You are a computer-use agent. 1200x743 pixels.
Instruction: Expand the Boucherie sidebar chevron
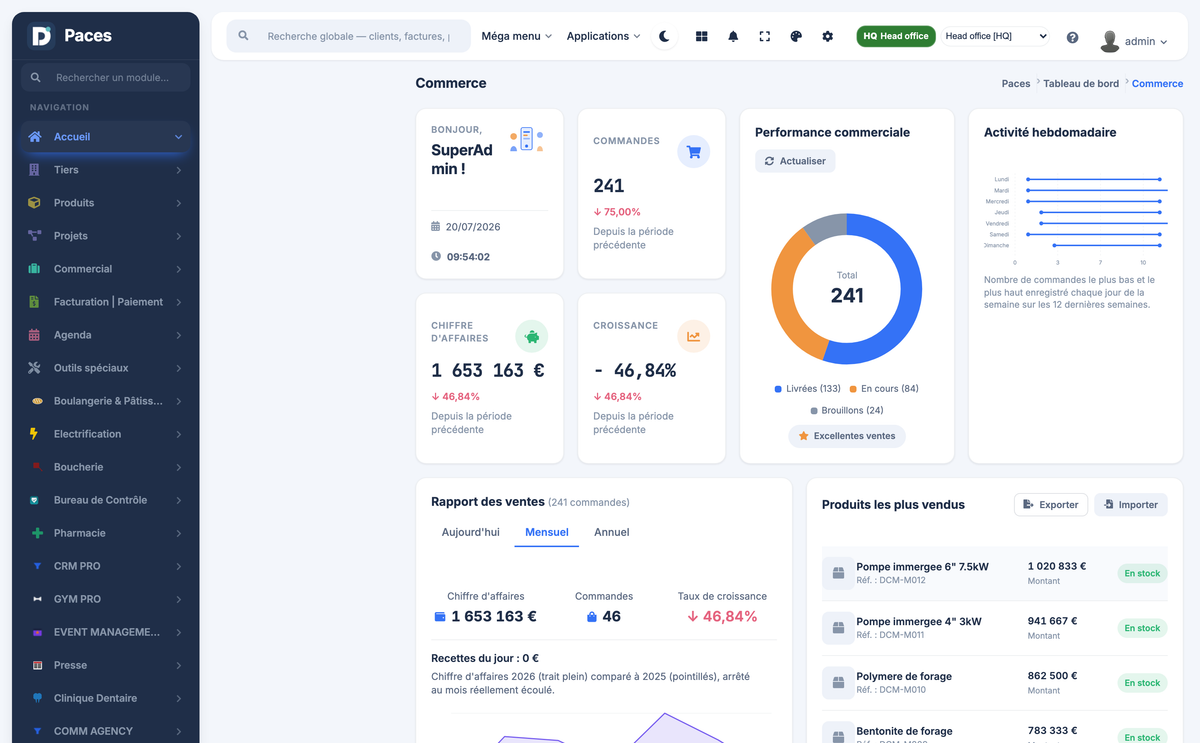178,467
